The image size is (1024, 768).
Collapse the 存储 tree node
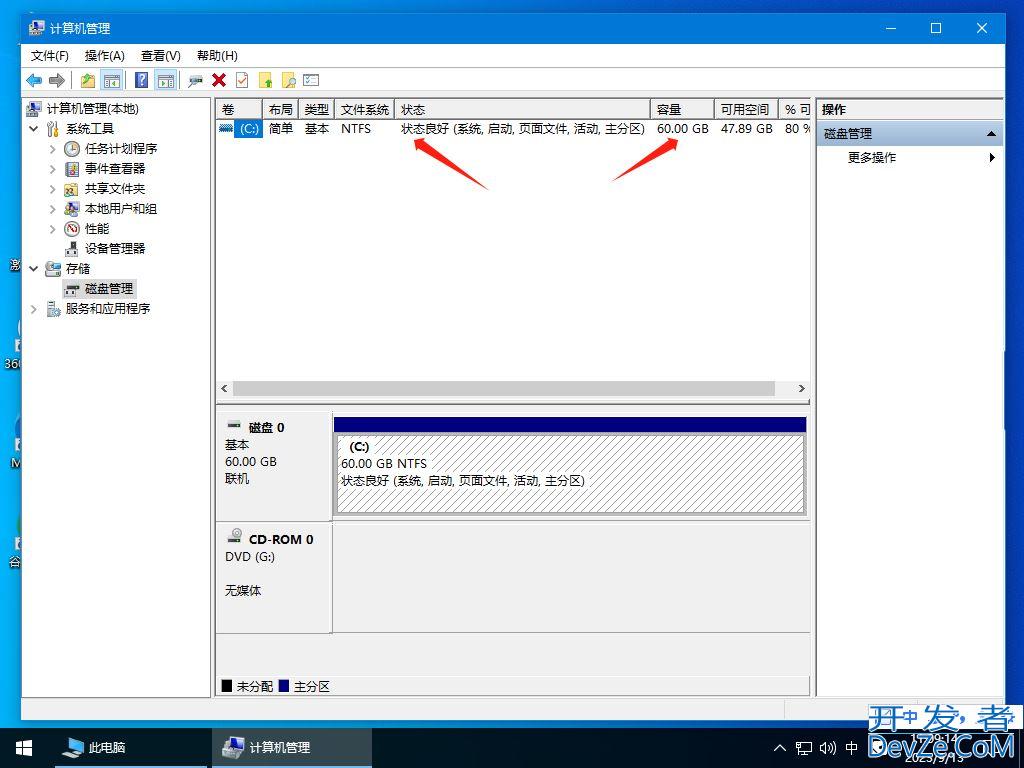[x=34, y=268]
